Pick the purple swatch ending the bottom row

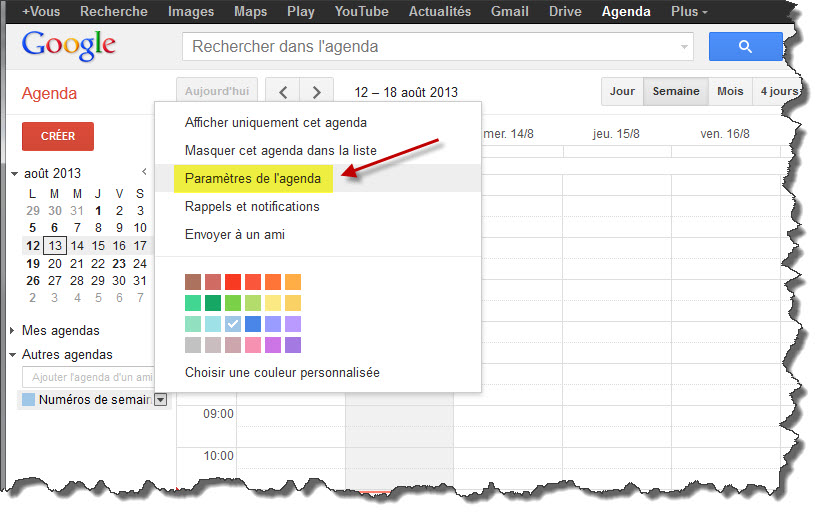pyautogui.click(x=293, y=345)
